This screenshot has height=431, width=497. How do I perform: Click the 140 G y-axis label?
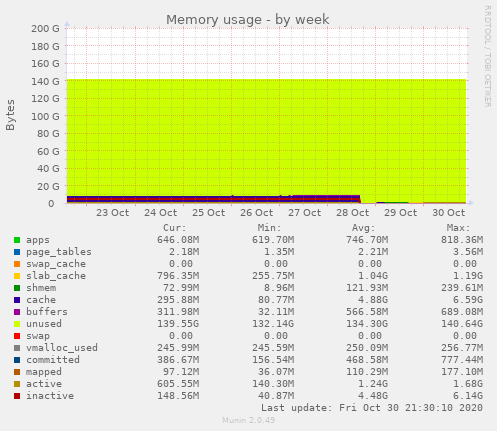[45, 81]
